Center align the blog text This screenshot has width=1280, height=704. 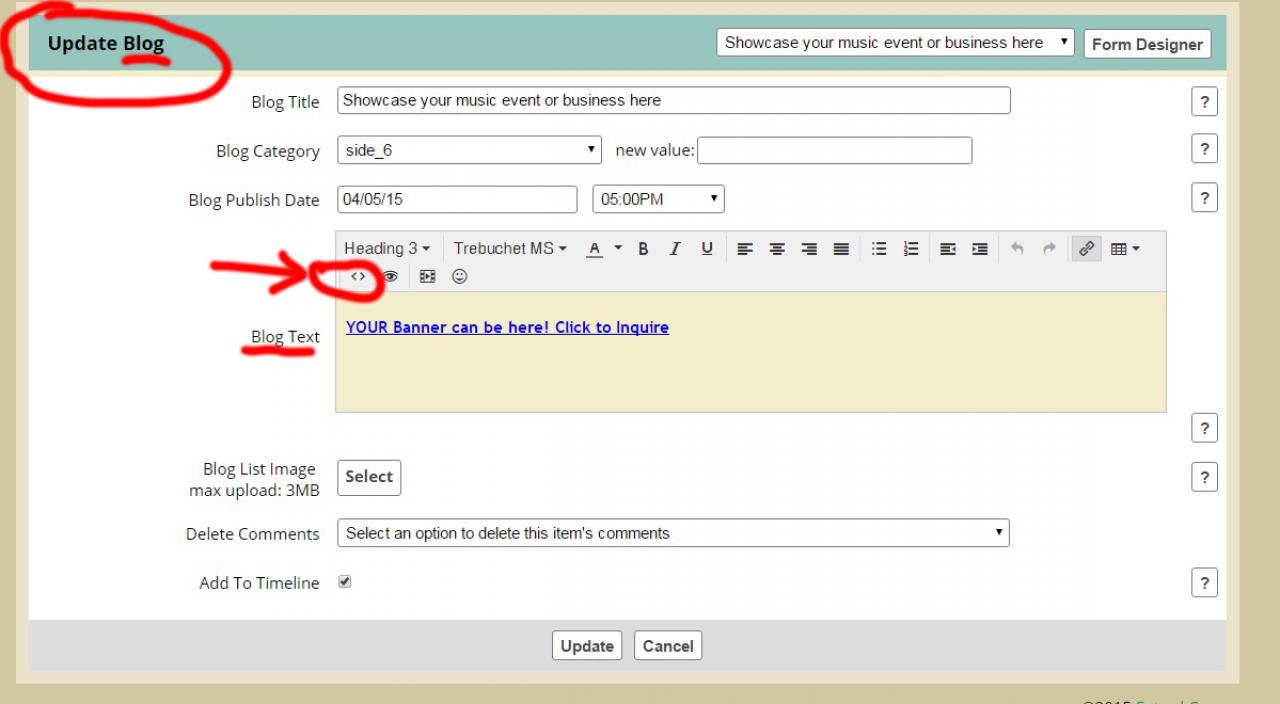[777, 249]
